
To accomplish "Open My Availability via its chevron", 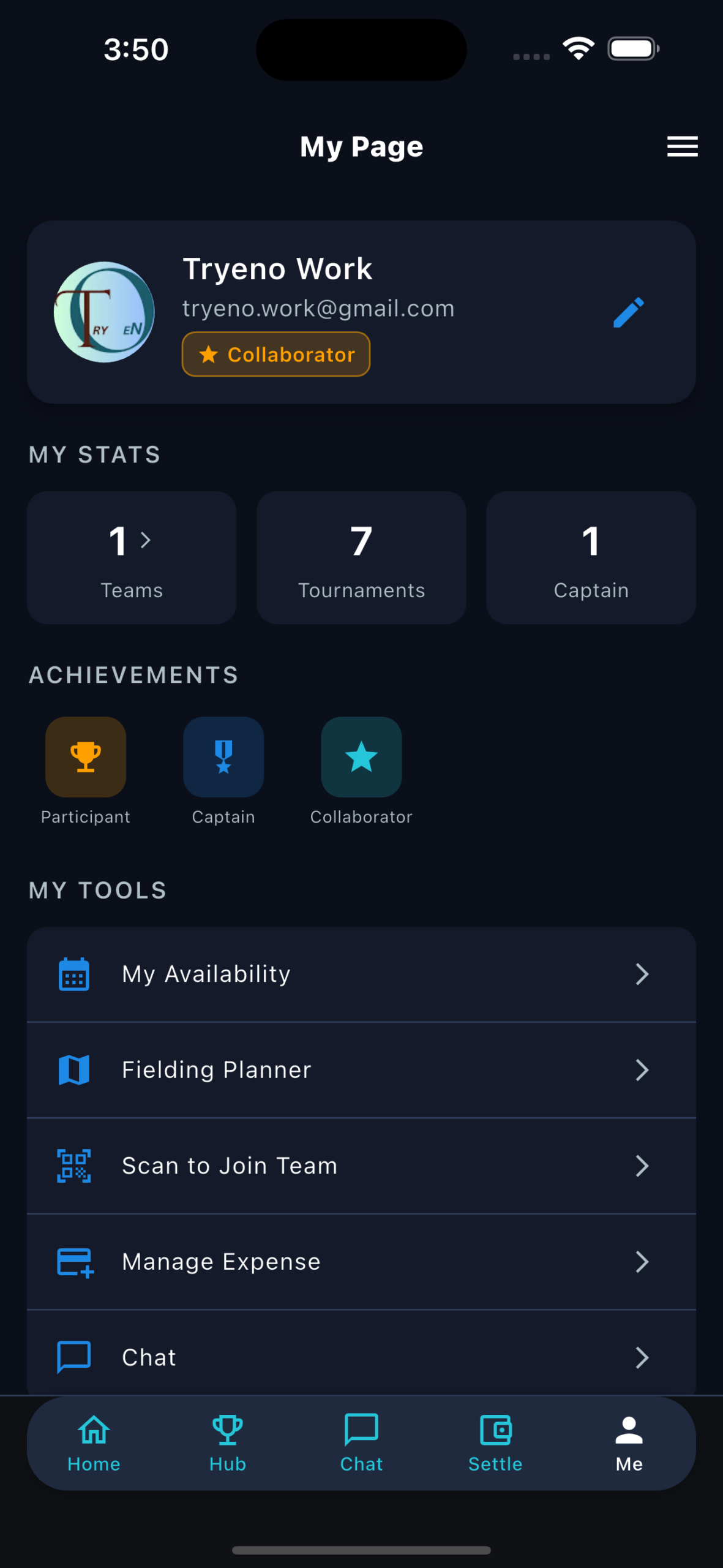I will pos(642,974).
